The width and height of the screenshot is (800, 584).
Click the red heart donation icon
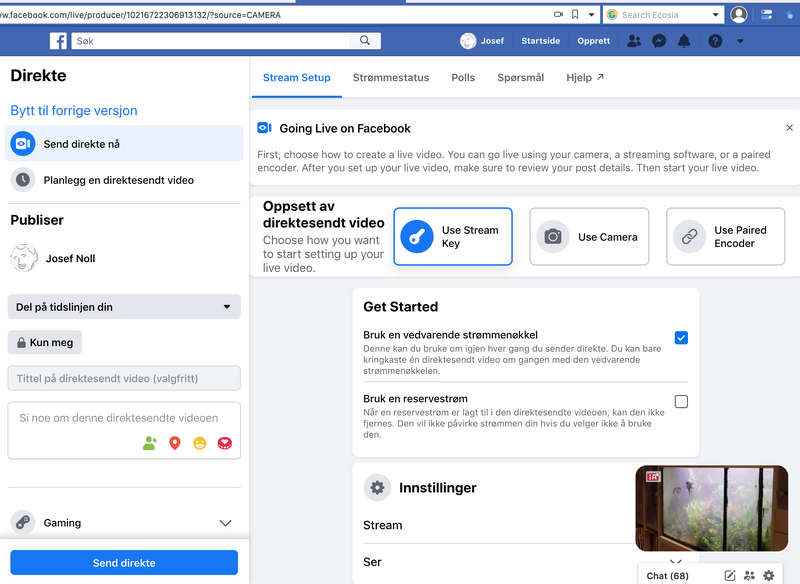click(x=224, y=443)
